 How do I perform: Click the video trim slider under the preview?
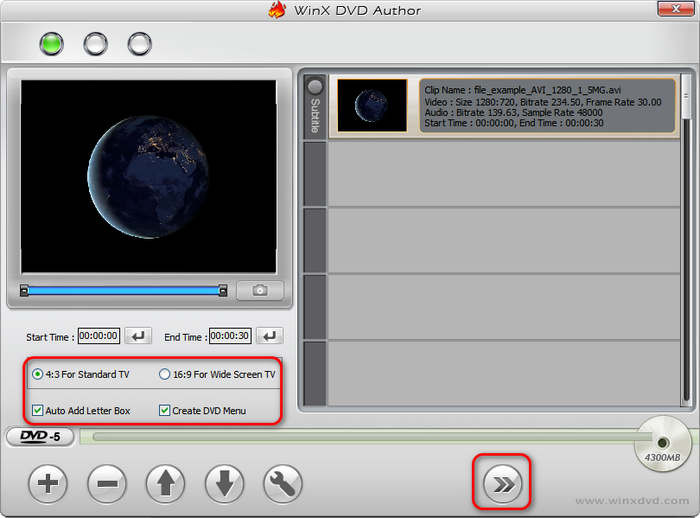pyautogui.click(x=123, y=291)
